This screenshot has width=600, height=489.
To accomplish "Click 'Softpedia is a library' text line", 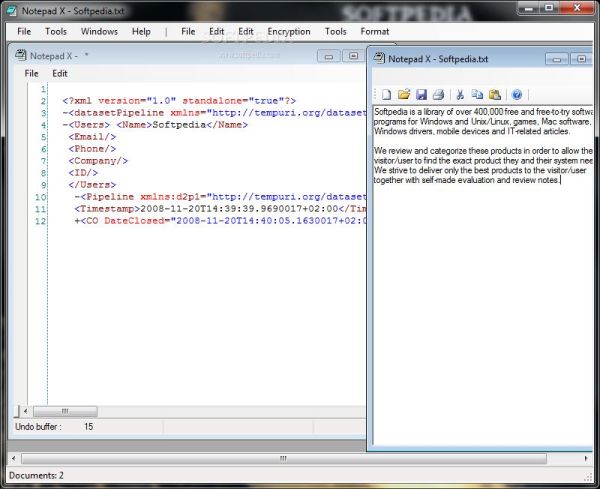I will pos(483,112).
